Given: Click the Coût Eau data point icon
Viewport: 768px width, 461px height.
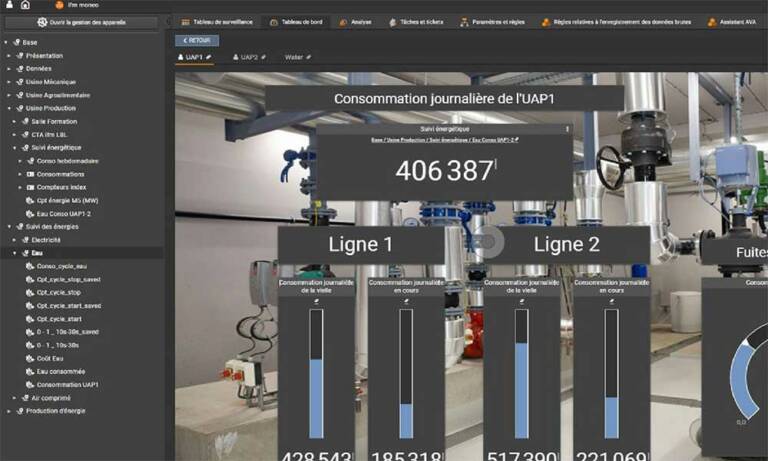Looking at the screenshot, I should tap(29, 358).
